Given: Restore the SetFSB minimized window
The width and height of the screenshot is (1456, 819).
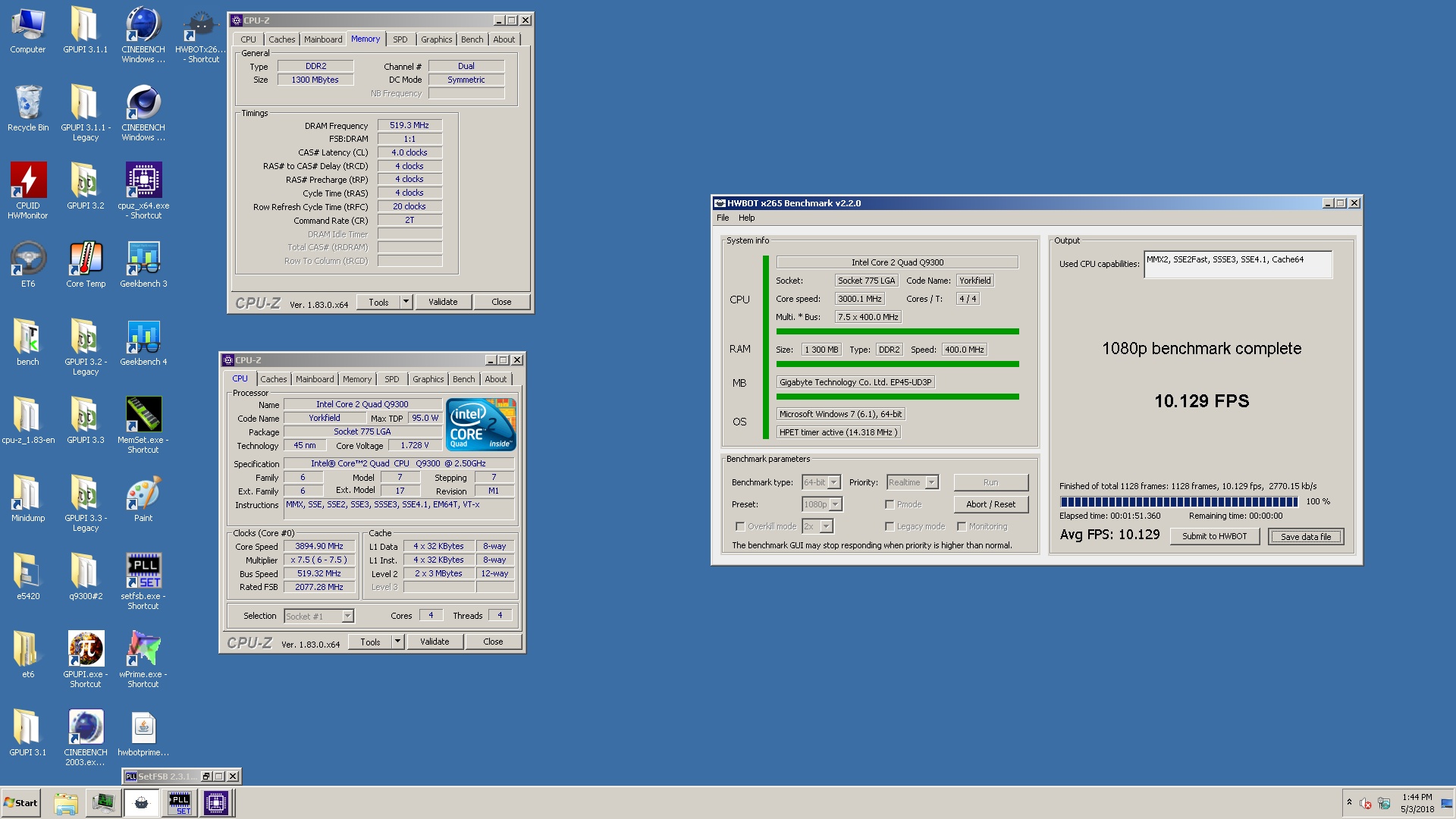Looking at the screenshot, I should (x=206, y=777).
